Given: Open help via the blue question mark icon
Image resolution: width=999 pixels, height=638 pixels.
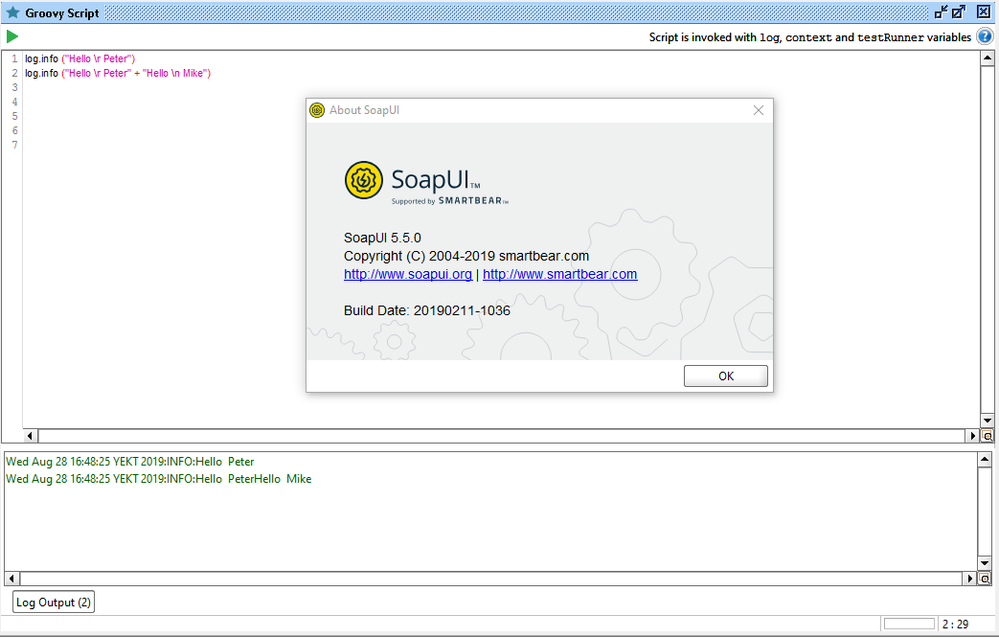Looking at the screenshot, I should click(985, 37).
